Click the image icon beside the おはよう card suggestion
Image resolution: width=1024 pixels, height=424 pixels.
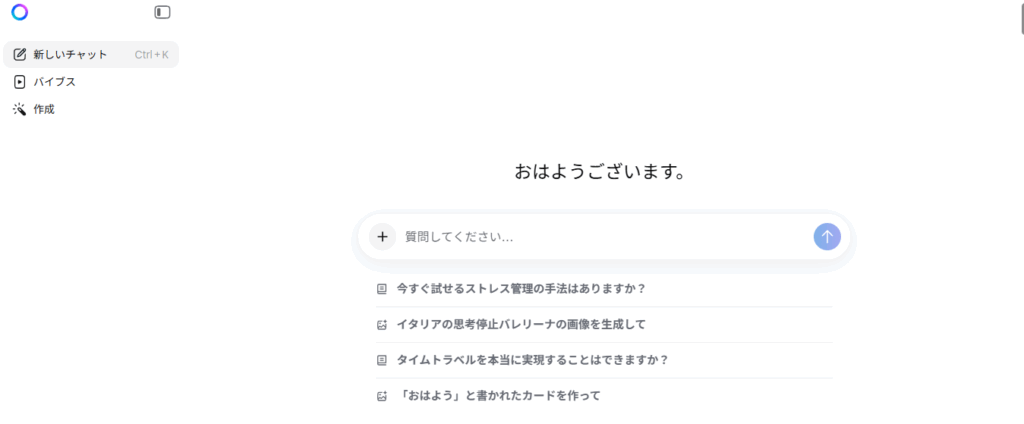[x=381, y=396]
